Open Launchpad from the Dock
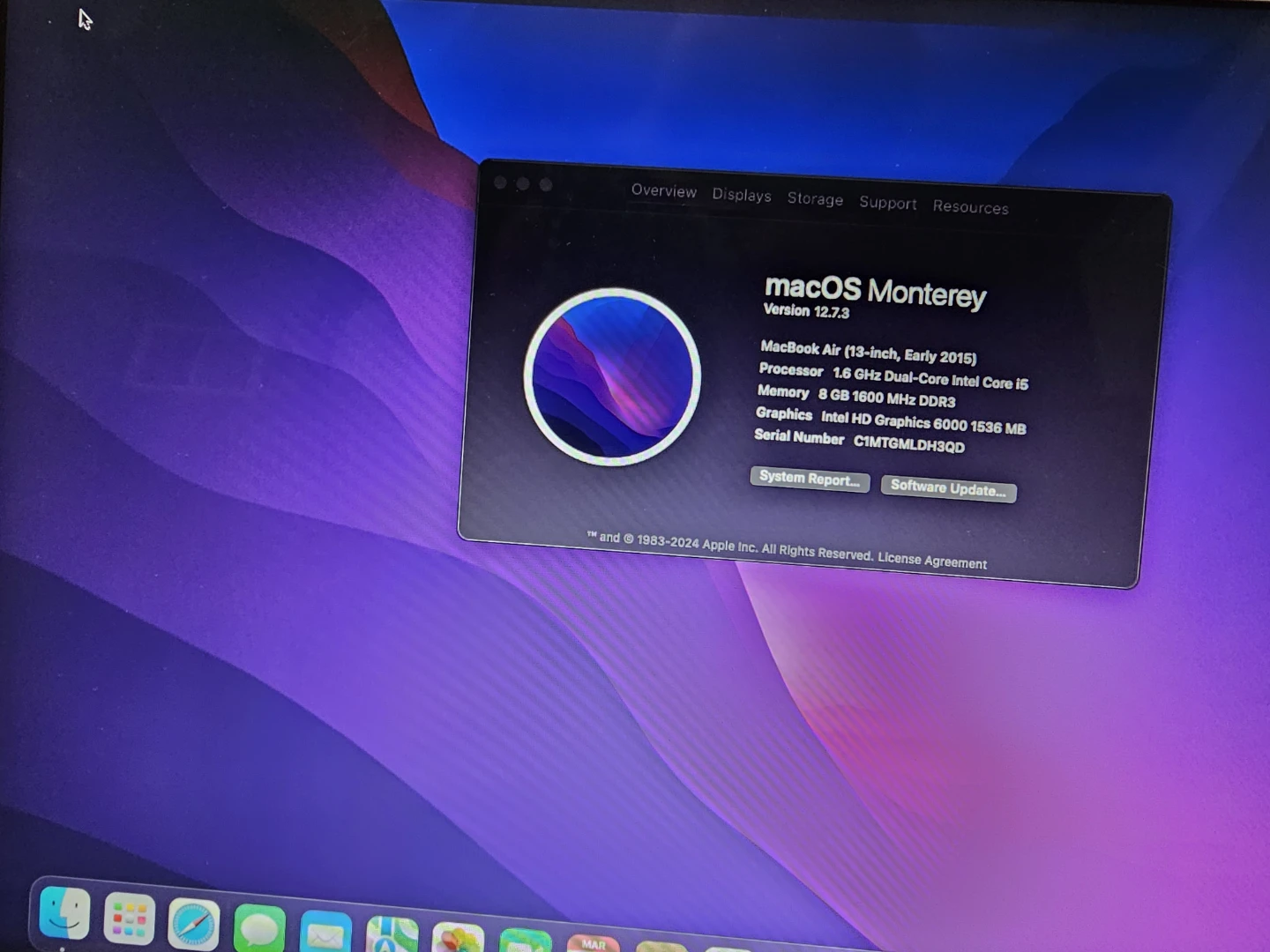Screen dimensions: 1270x952 130,919
